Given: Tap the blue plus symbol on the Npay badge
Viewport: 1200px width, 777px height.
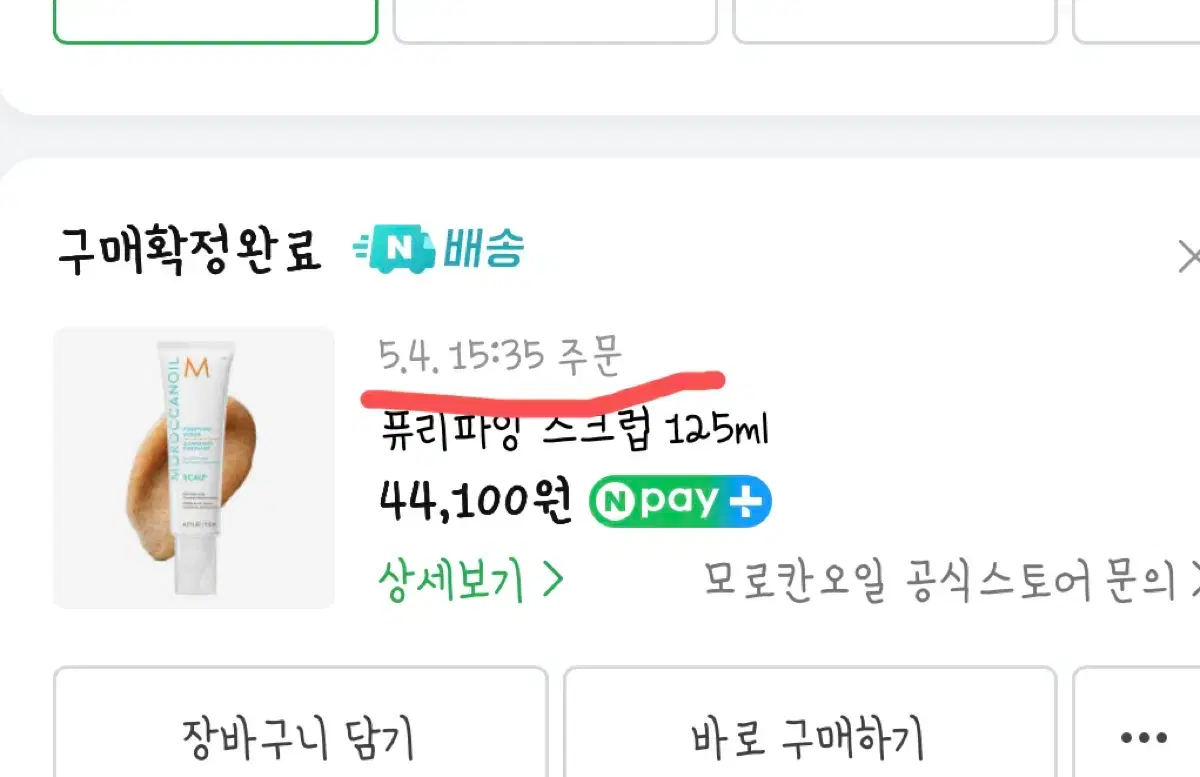Looking at the screenshot, I should click(745, 502).
